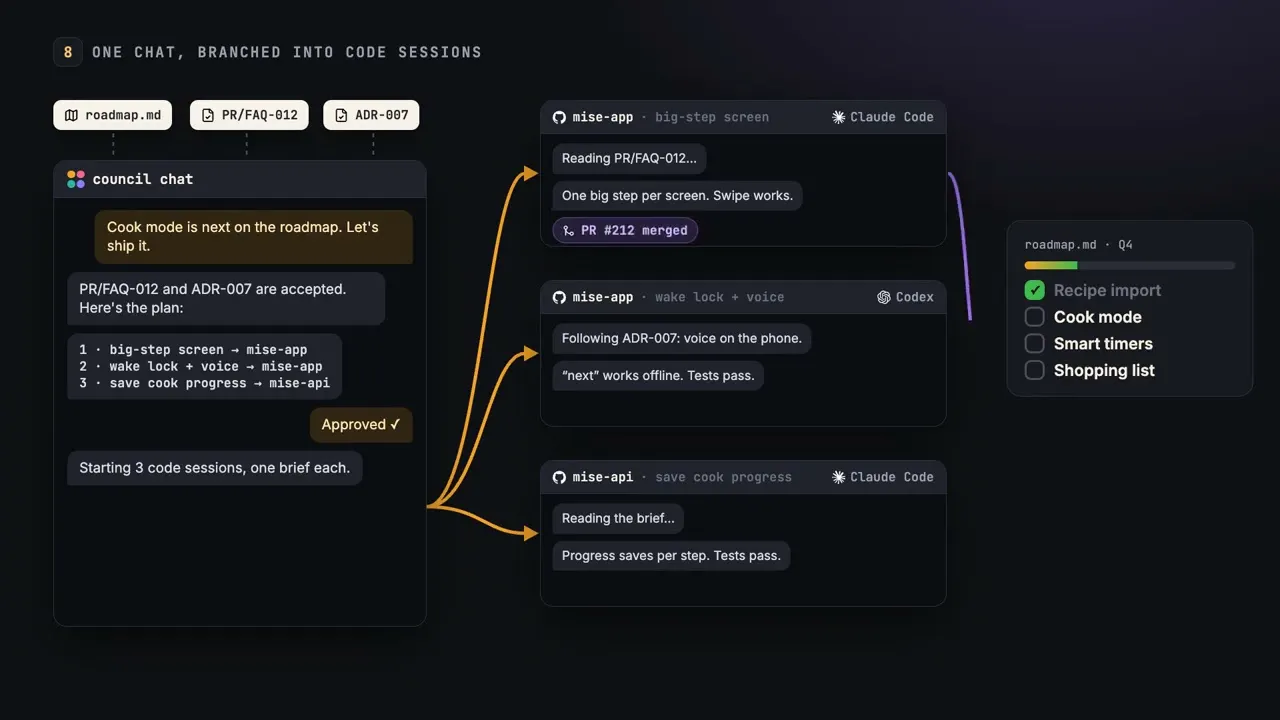The height and width of the screenshot is (720, 1280).
Task: Select the ADR-007 document chip
Action: 371,115
